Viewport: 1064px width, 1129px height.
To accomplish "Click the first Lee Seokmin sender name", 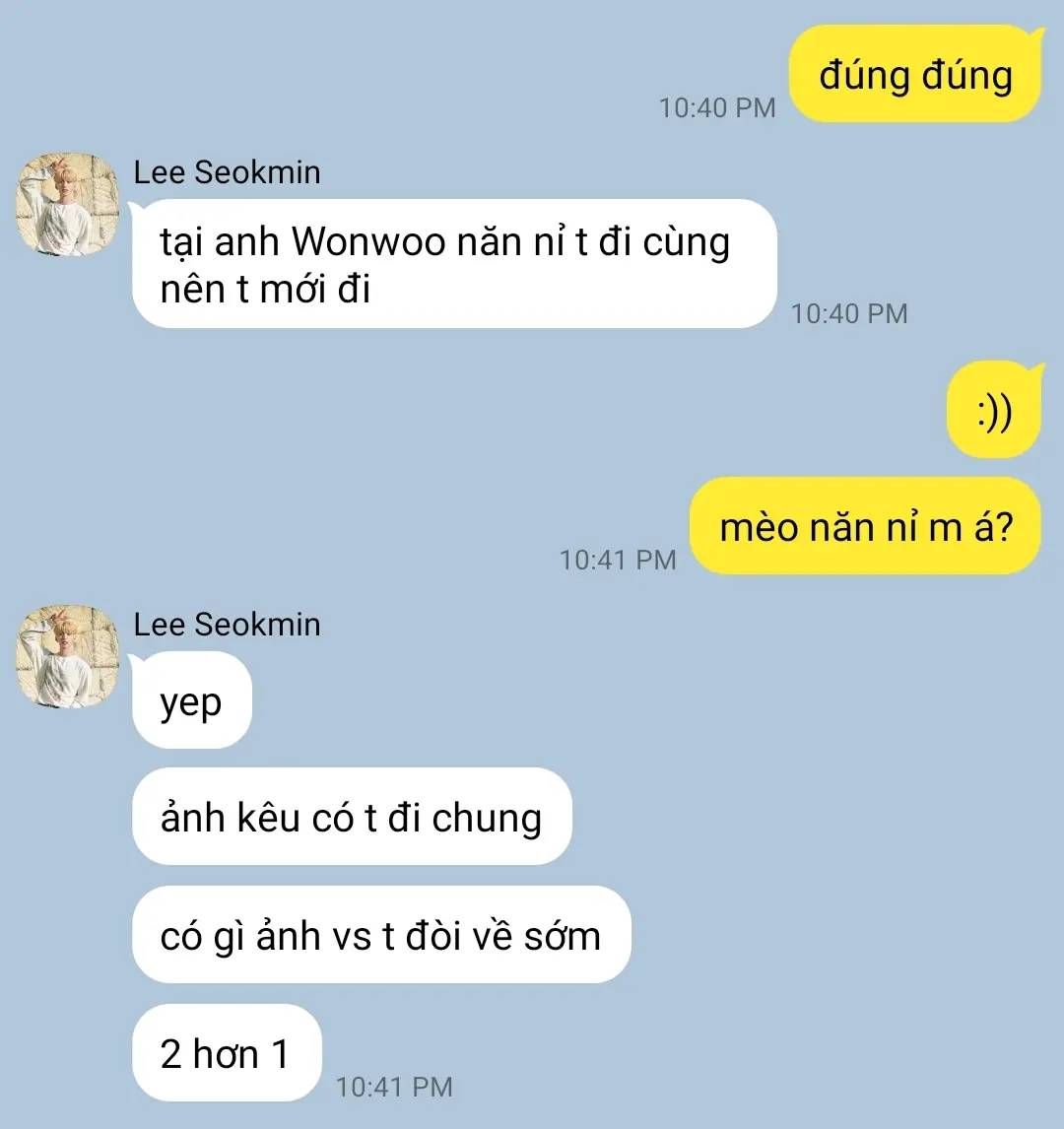I will pyautogui.click(x=227, y=172).
